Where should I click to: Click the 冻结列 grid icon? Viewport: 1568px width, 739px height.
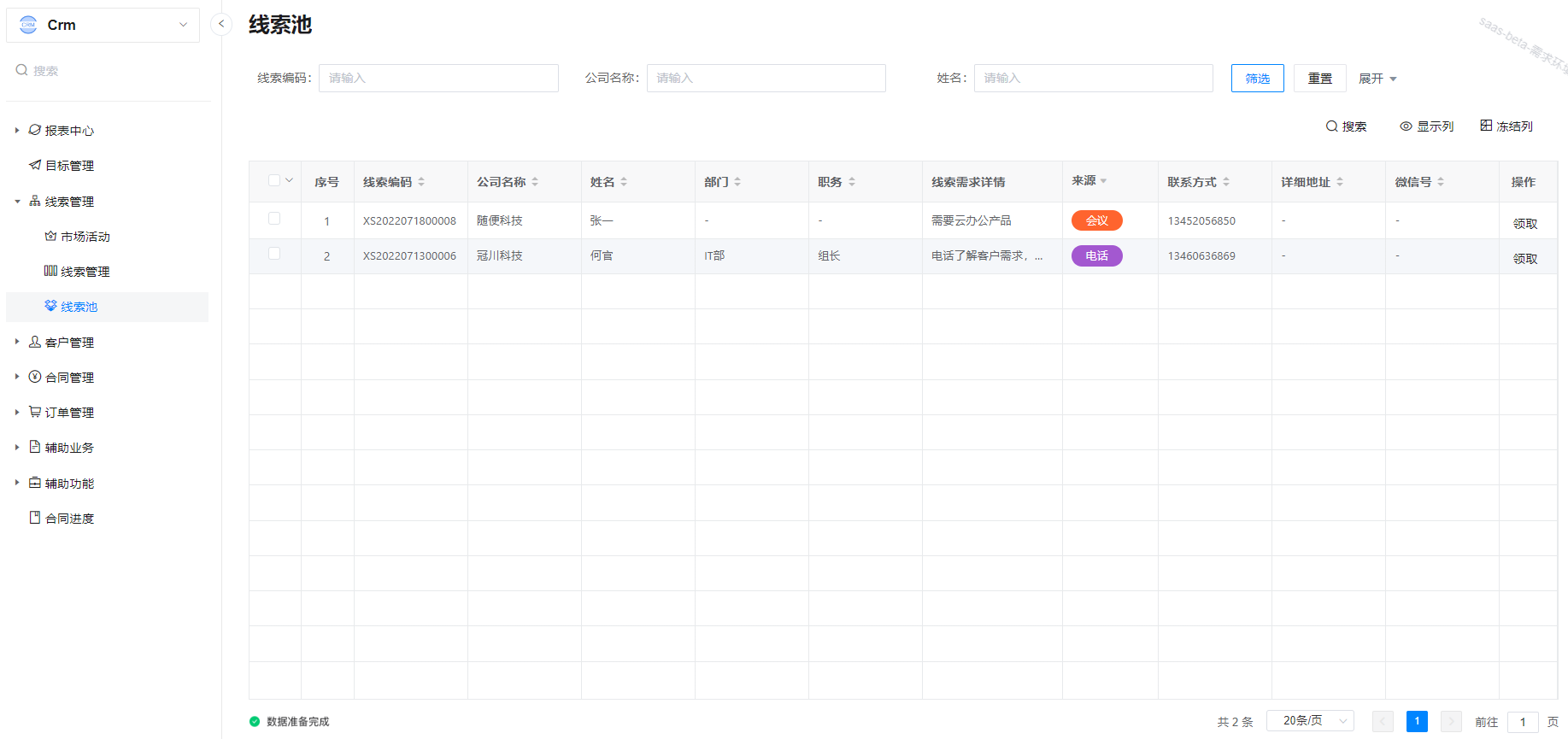click(x=1486, y=126)
